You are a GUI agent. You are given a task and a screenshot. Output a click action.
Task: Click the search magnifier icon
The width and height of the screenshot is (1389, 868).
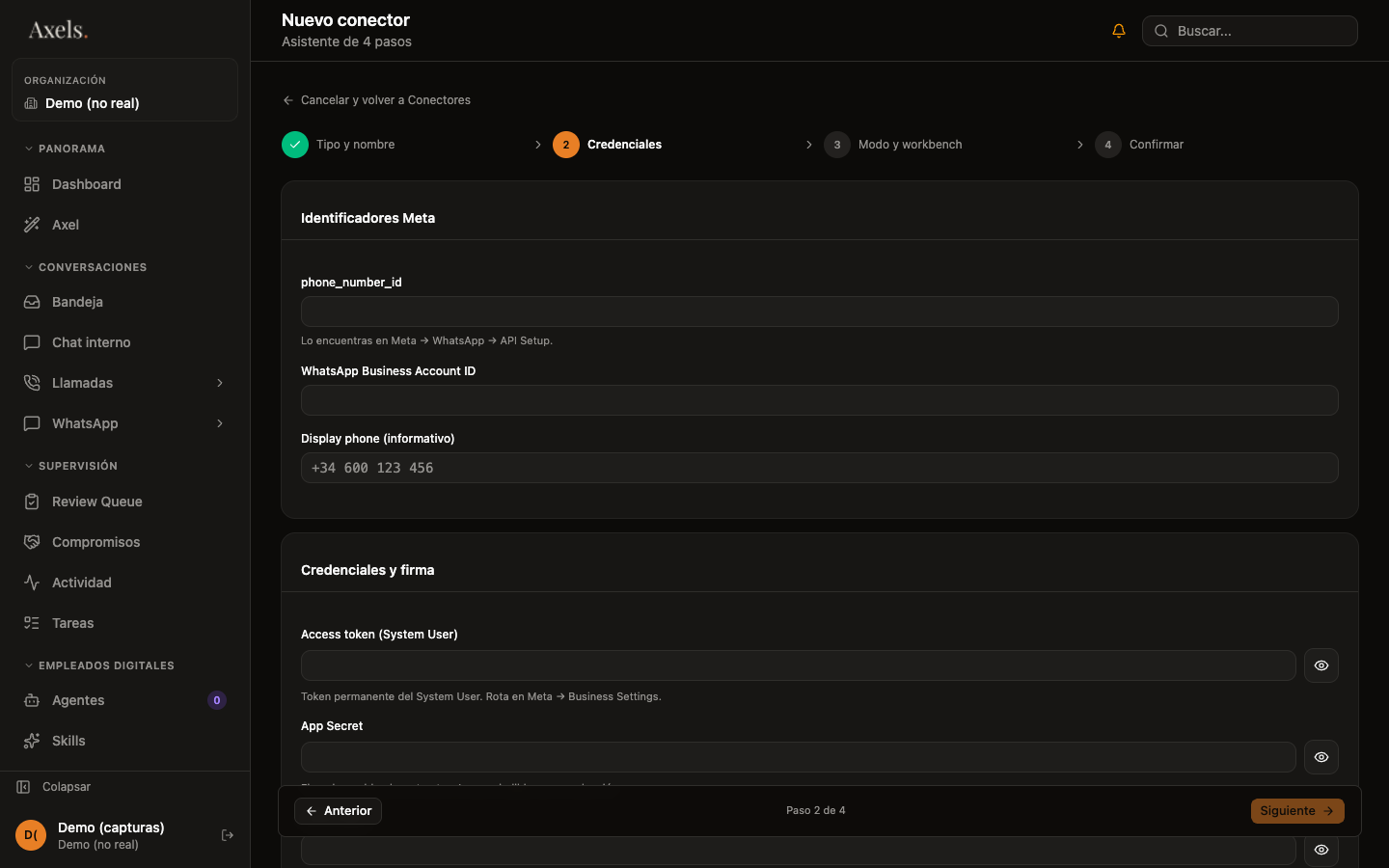1161,31
